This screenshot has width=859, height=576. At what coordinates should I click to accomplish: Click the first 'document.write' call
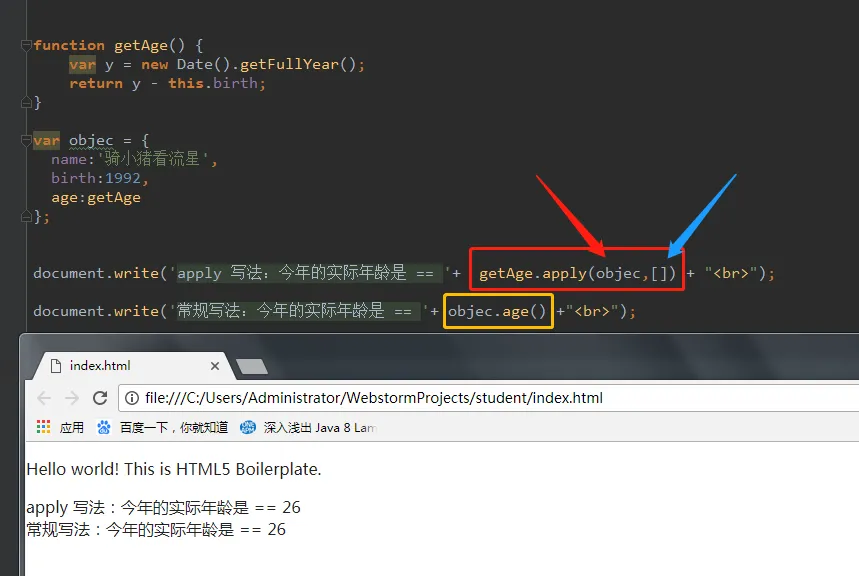[96, 273]
